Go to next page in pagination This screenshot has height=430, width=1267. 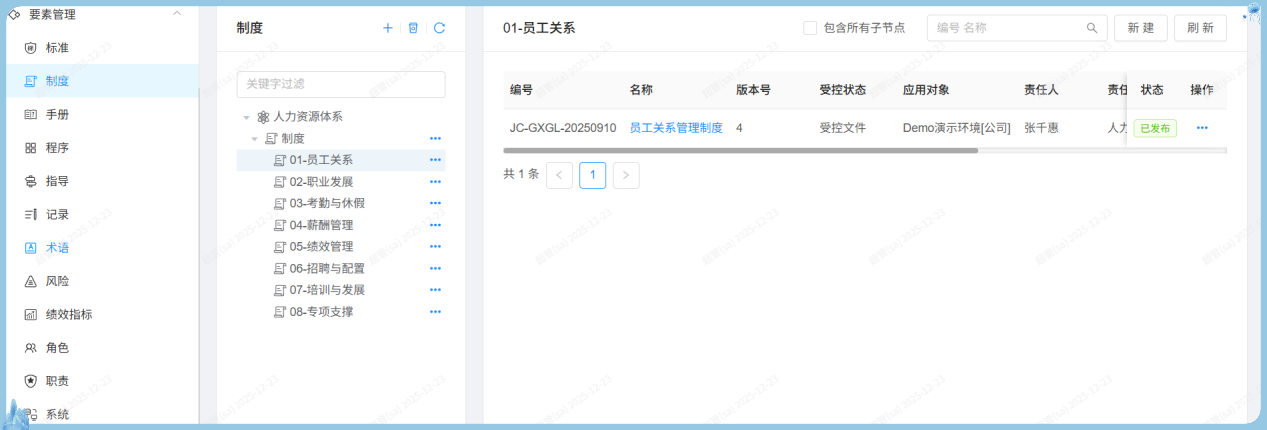click(626, 175)
